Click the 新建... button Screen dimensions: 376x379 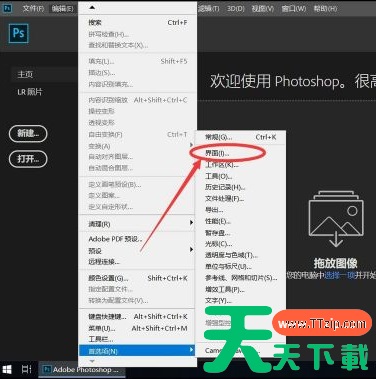point(28,134)
